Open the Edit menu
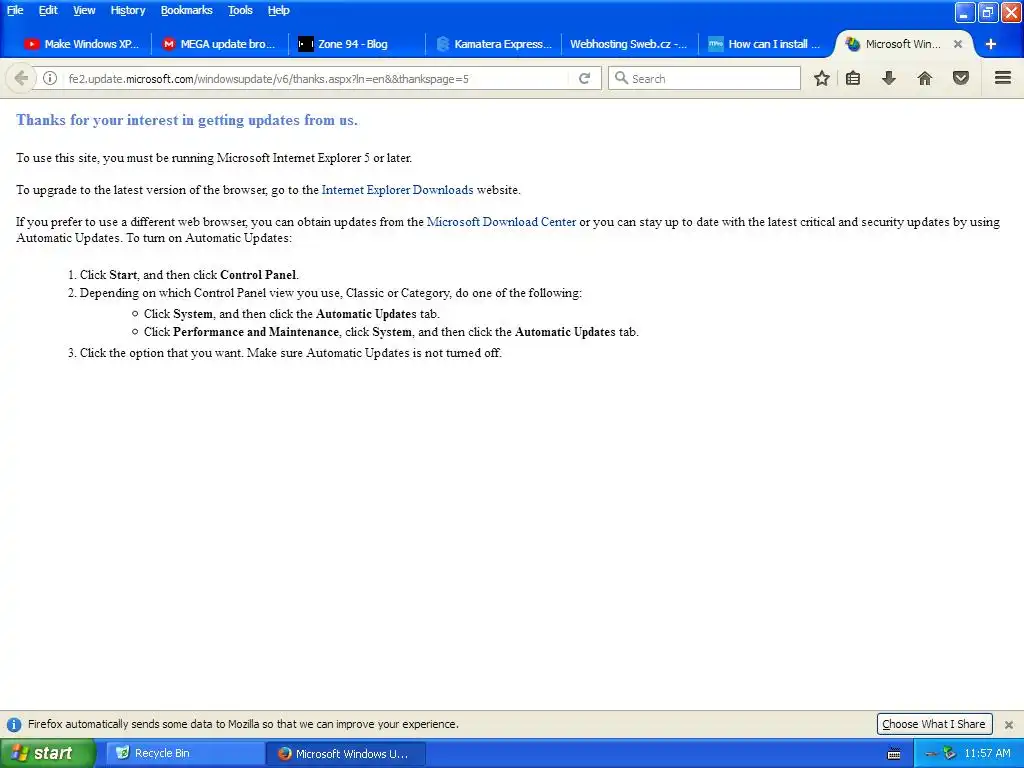This screenshot has width=1024, height=768. tap(48, 10)
